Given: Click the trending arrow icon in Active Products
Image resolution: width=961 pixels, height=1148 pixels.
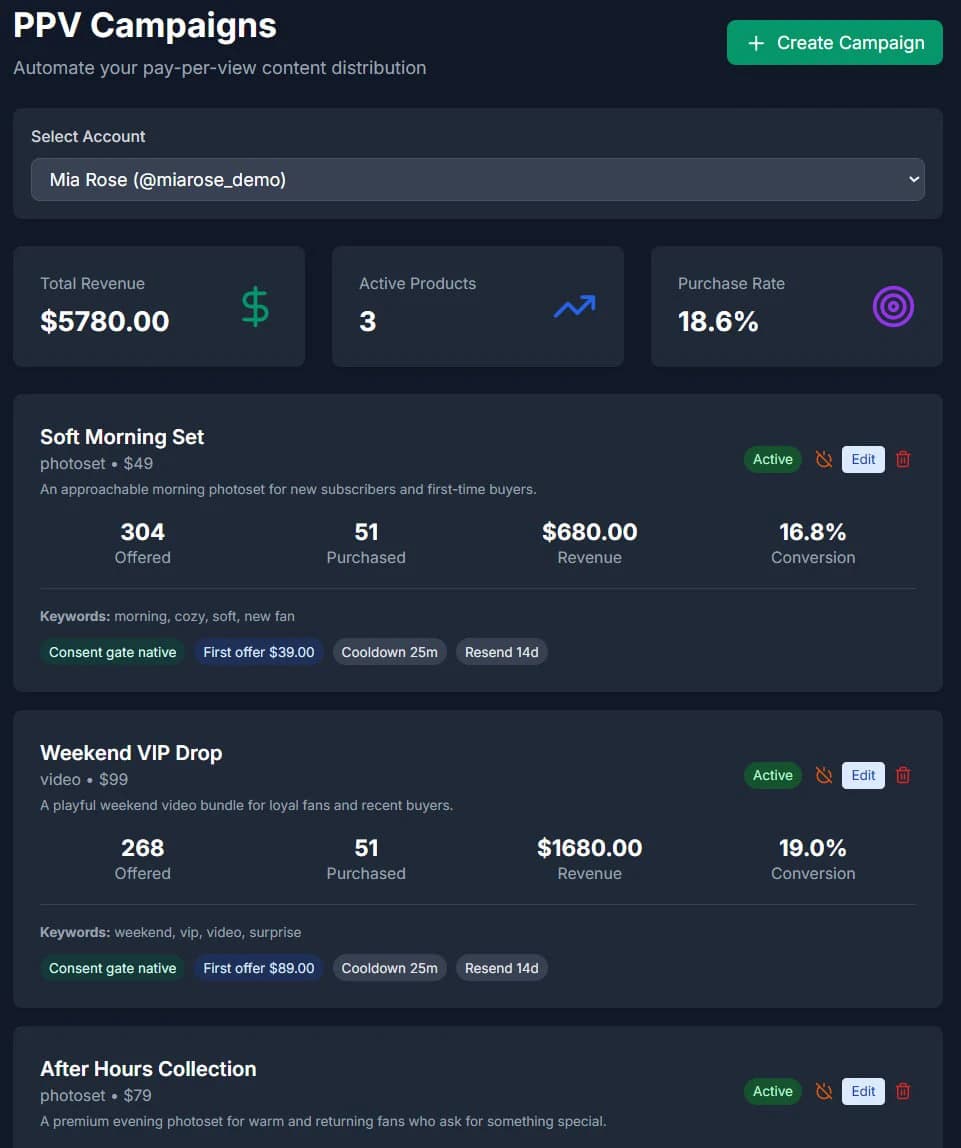Looking at the screenshot, I should point(575,306).
